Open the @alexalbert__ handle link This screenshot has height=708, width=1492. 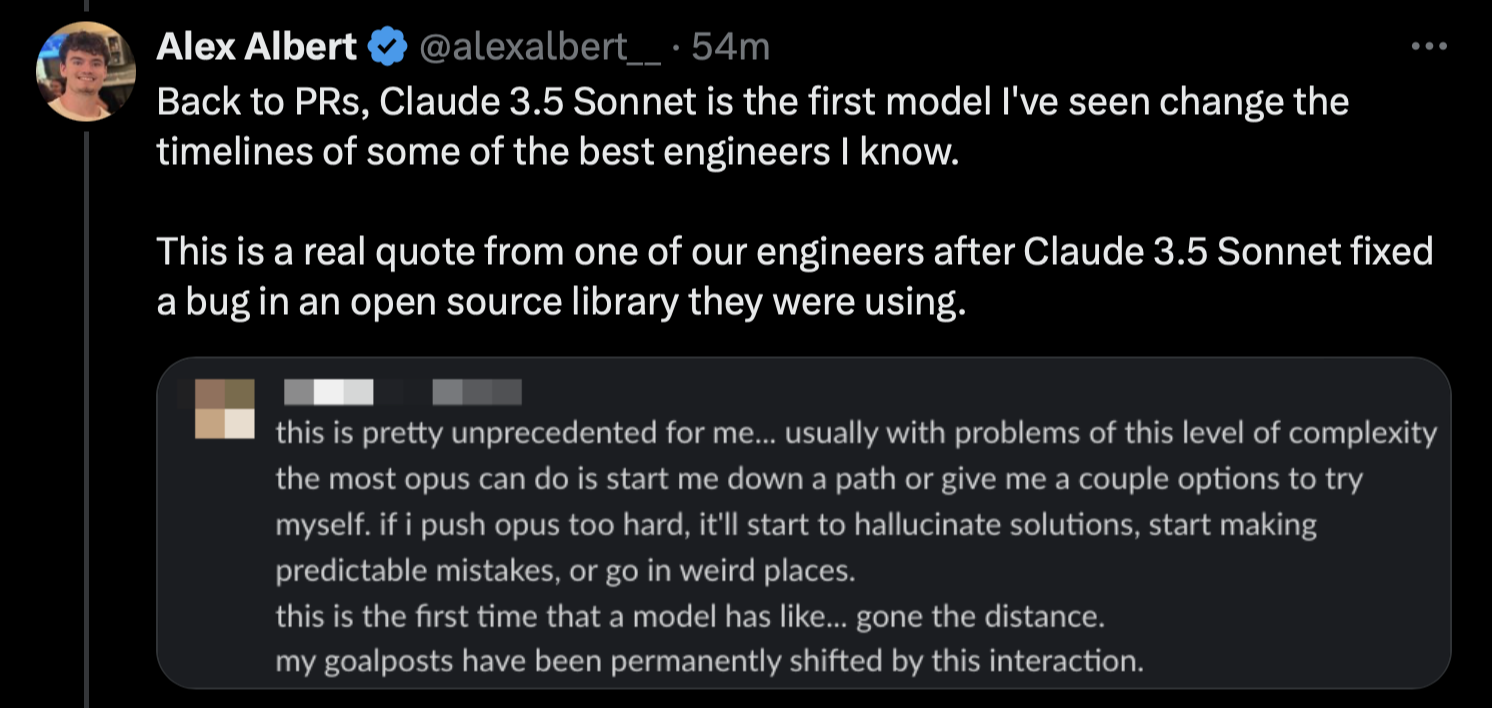[537, 47]
